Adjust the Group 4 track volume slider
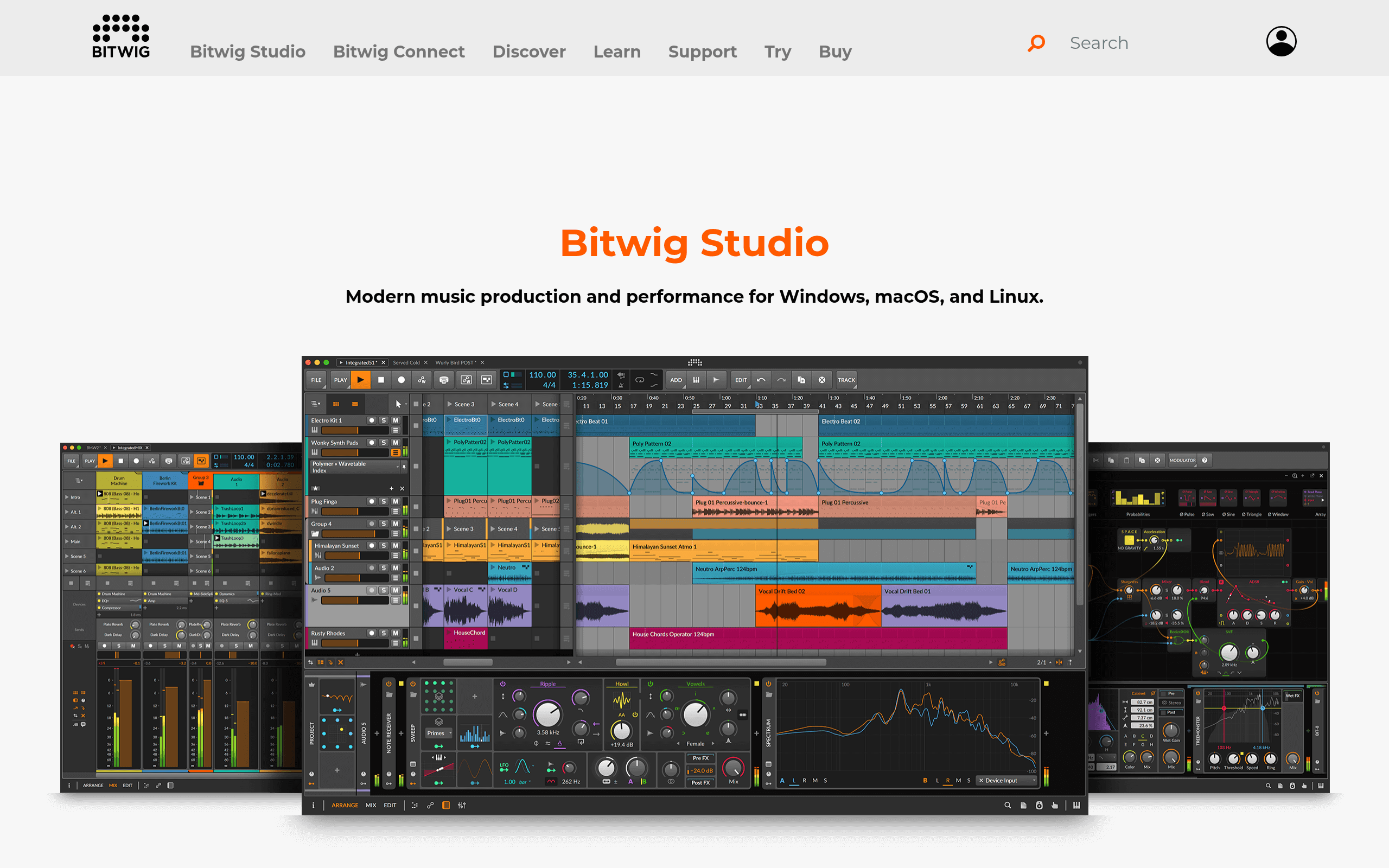The image size is (1389, 868). [355, 533]
